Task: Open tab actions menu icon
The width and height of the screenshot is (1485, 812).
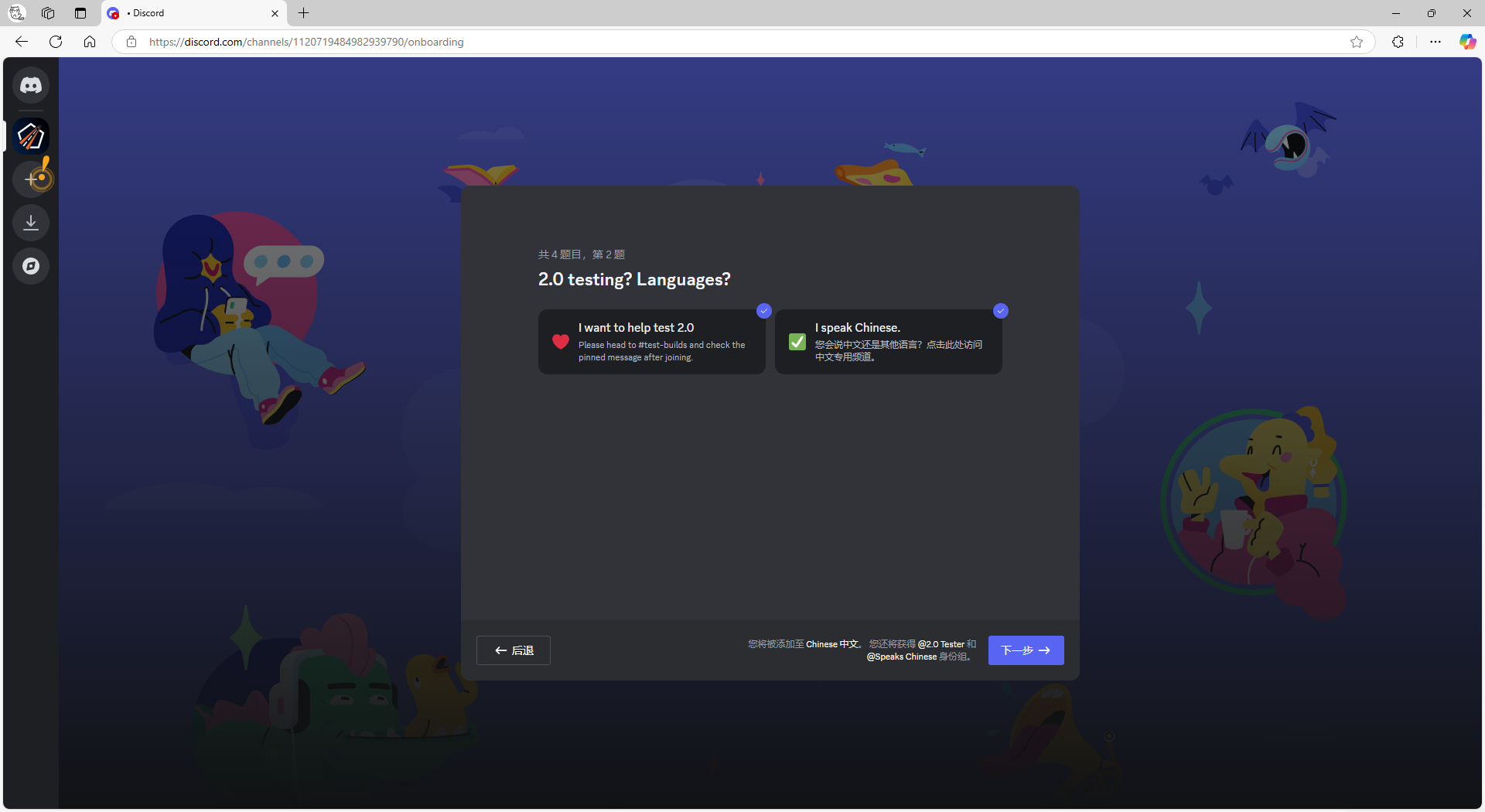Action: coord(80,13)
